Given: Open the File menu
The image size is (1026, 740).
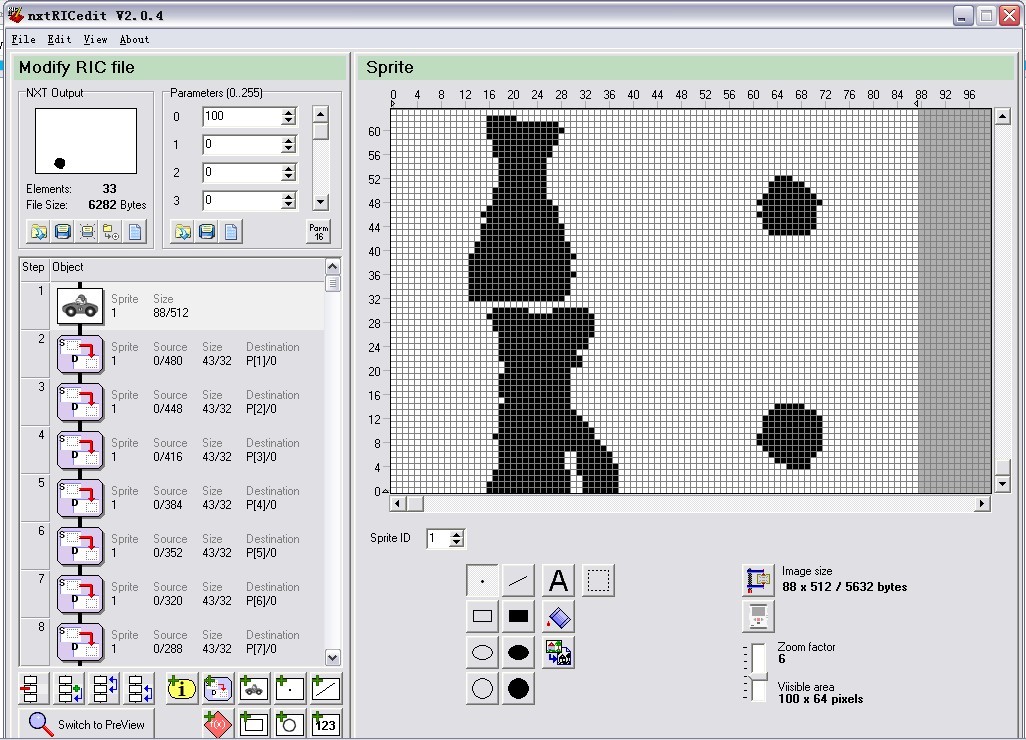Looking at the screenshot, I should click(24, 39).
